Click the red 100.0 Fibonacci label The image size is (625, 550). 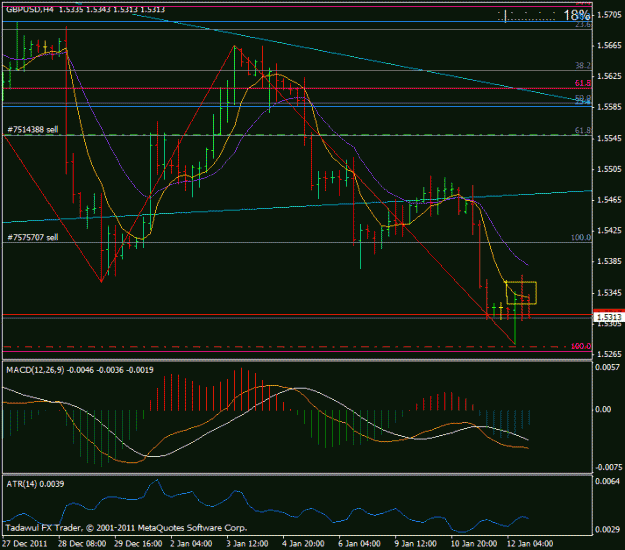pyautogui.click(x=581, y=346)
